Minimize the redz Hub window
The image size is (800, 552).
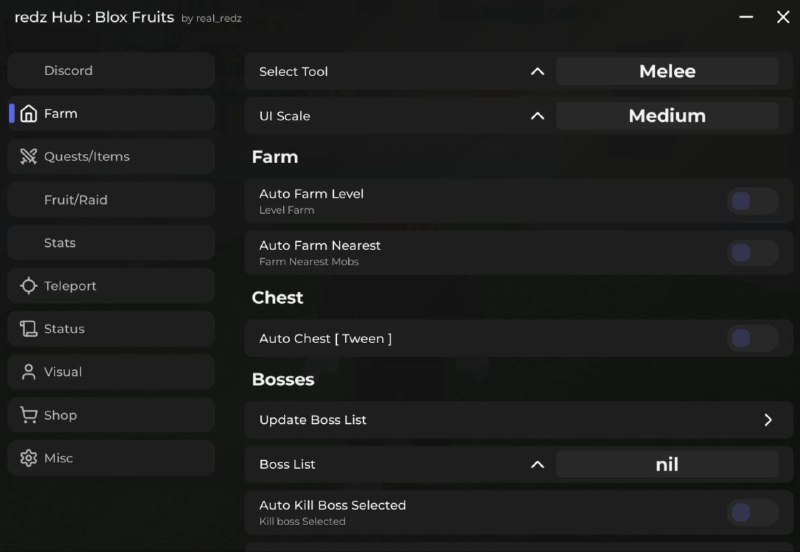(x=747, y=17)
